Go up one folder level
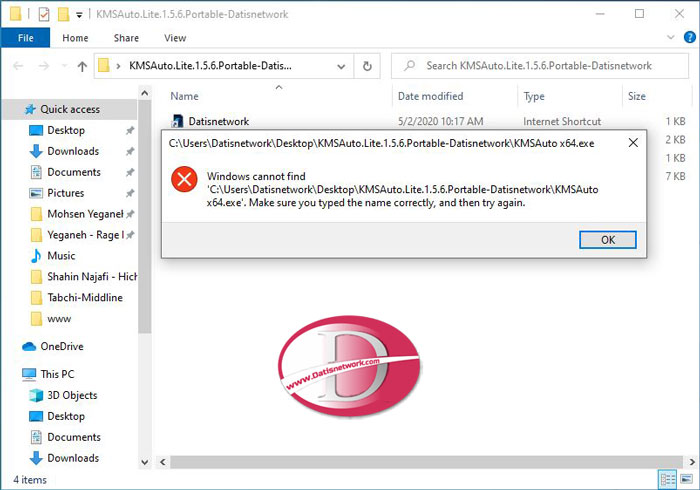 point(82,66)
